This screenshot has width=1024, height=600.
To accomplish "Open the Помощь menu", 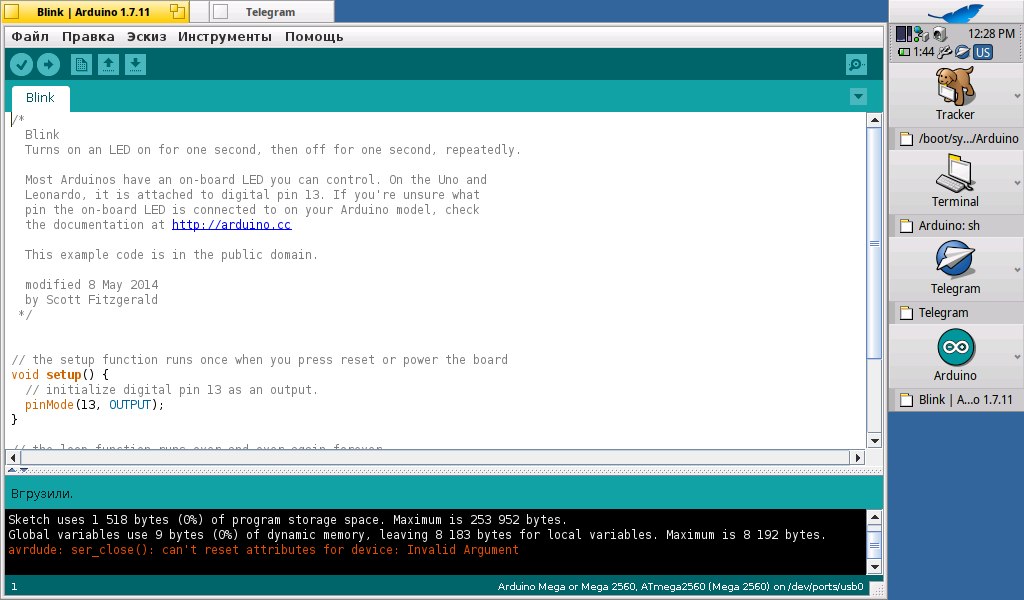I will [314, 37].
